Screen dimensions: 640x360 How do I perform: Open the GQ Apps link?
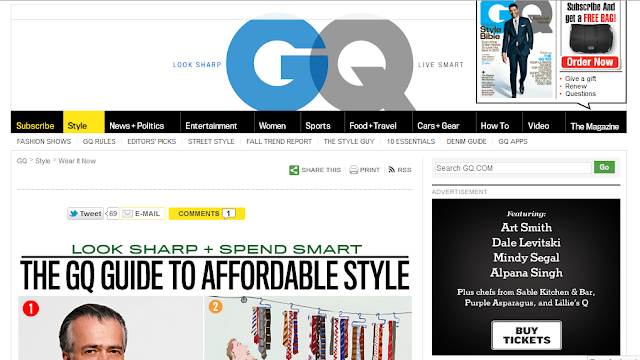[x=513, y=142]
